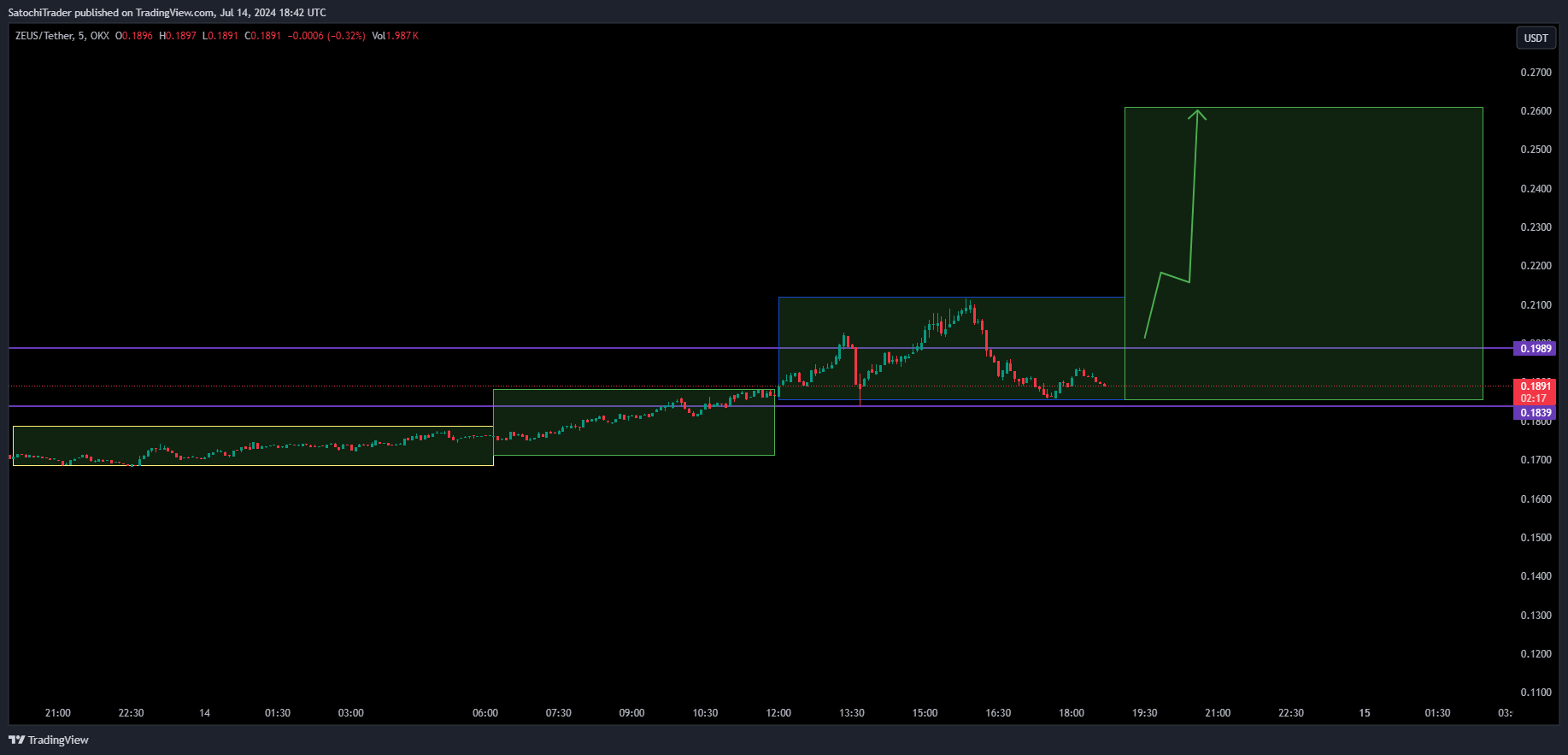Screen dimensions: 1568x755
Task: Click the 13:30 time axis label
Action: pos(852,713)
